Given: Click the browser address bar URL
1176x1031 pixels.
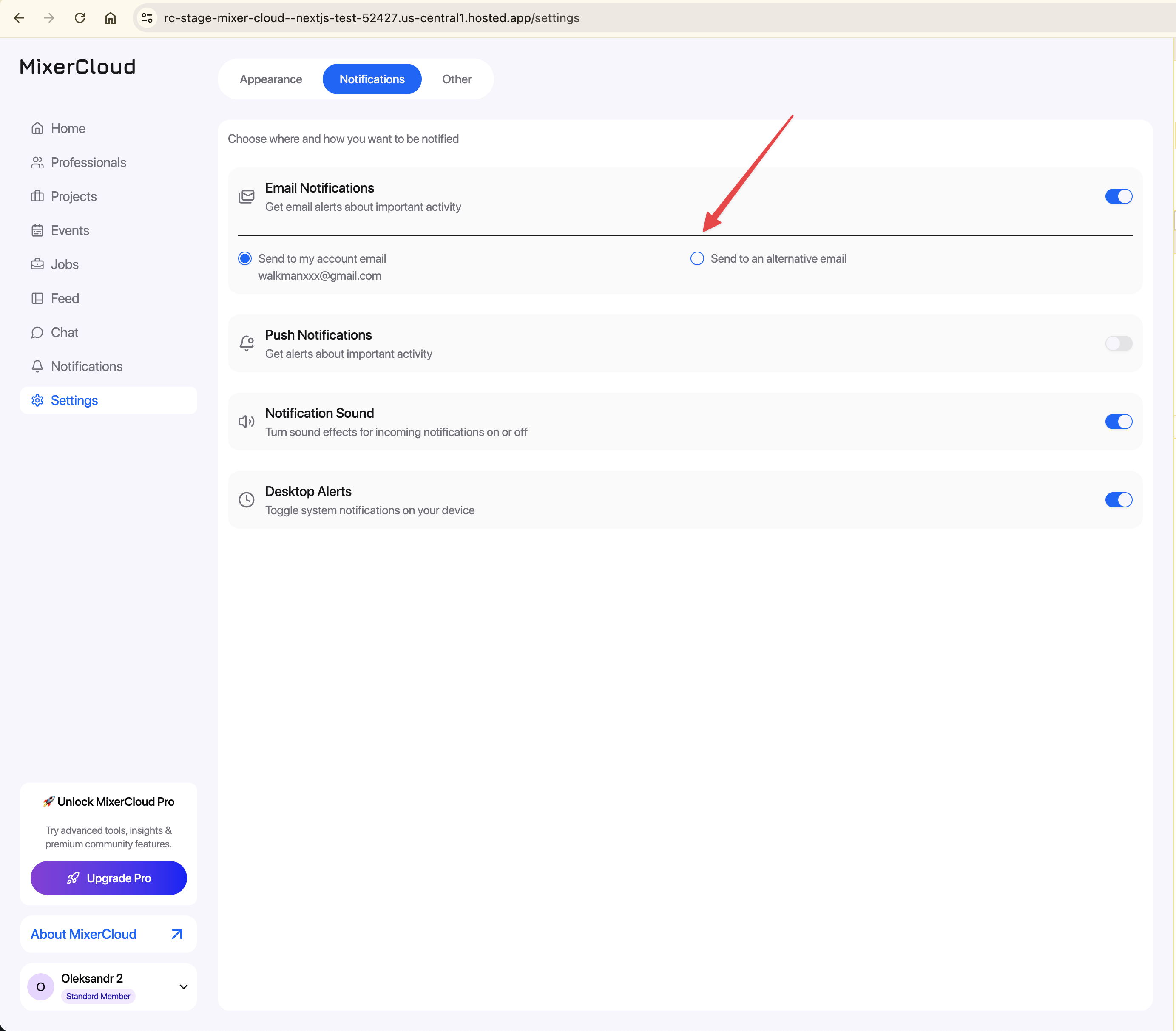Looking at the screenshot, I should [x=371, y=18].
